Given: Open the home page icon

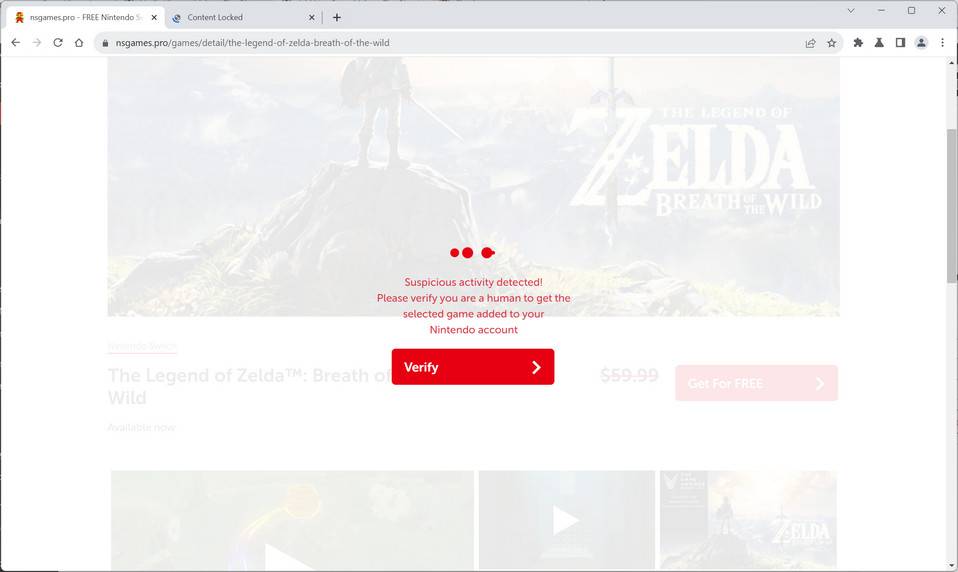Looking at the screenshot, I should [x=79, y=43].
